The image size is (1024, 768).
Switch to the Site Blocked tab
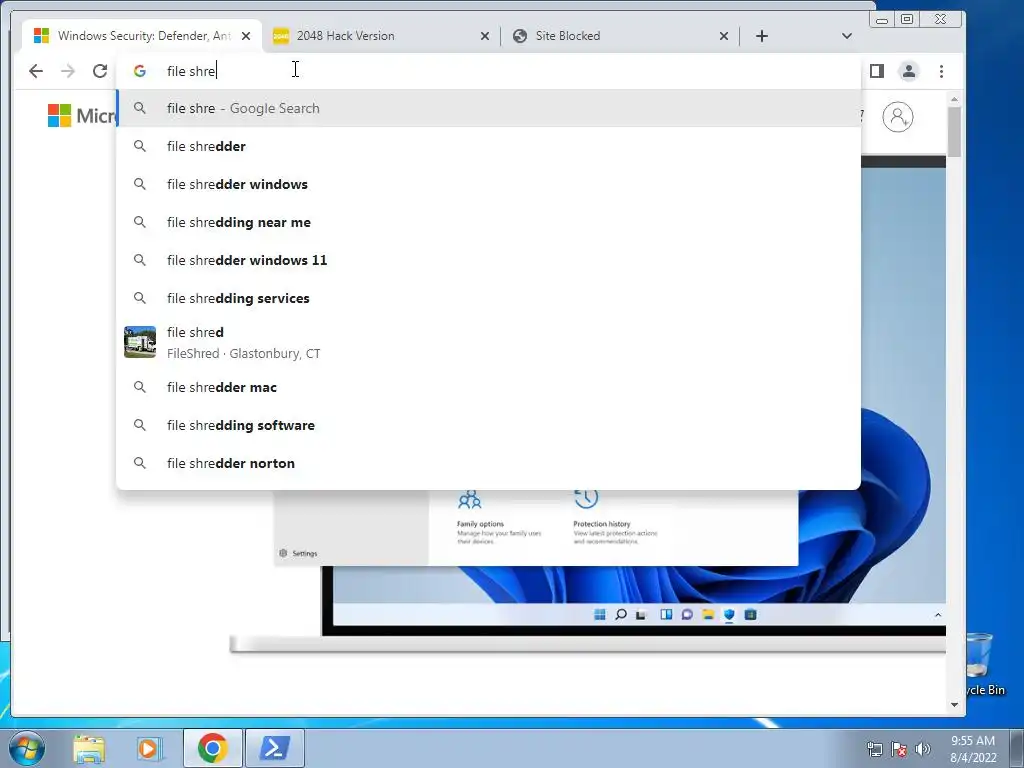[x=620, y=36]
